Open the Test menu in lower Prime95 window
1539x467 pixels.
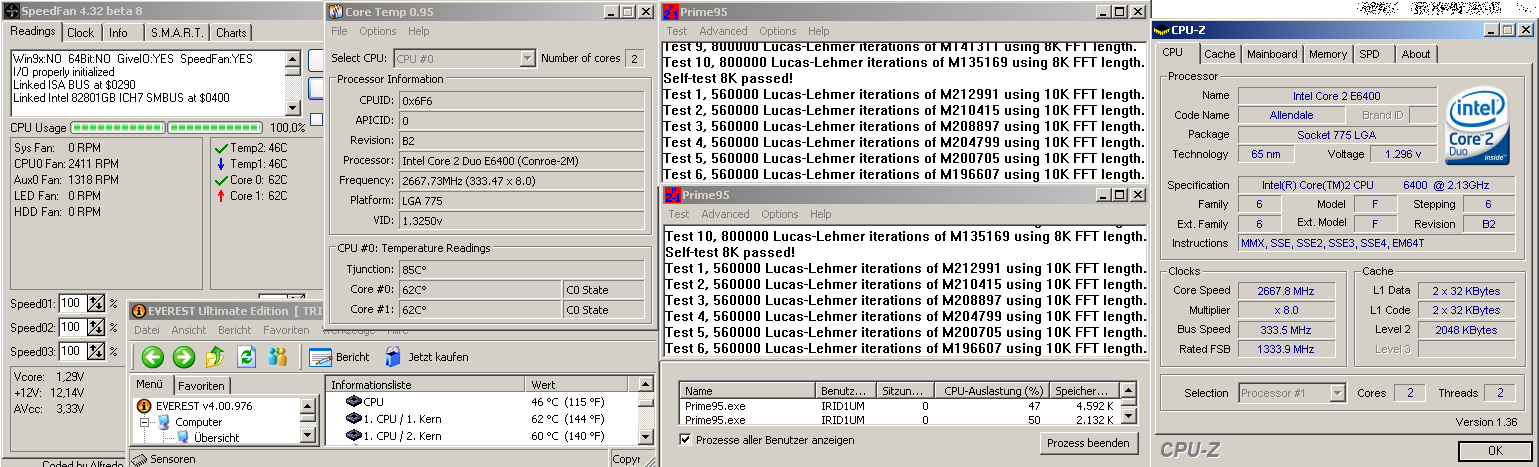click(678, 214)
